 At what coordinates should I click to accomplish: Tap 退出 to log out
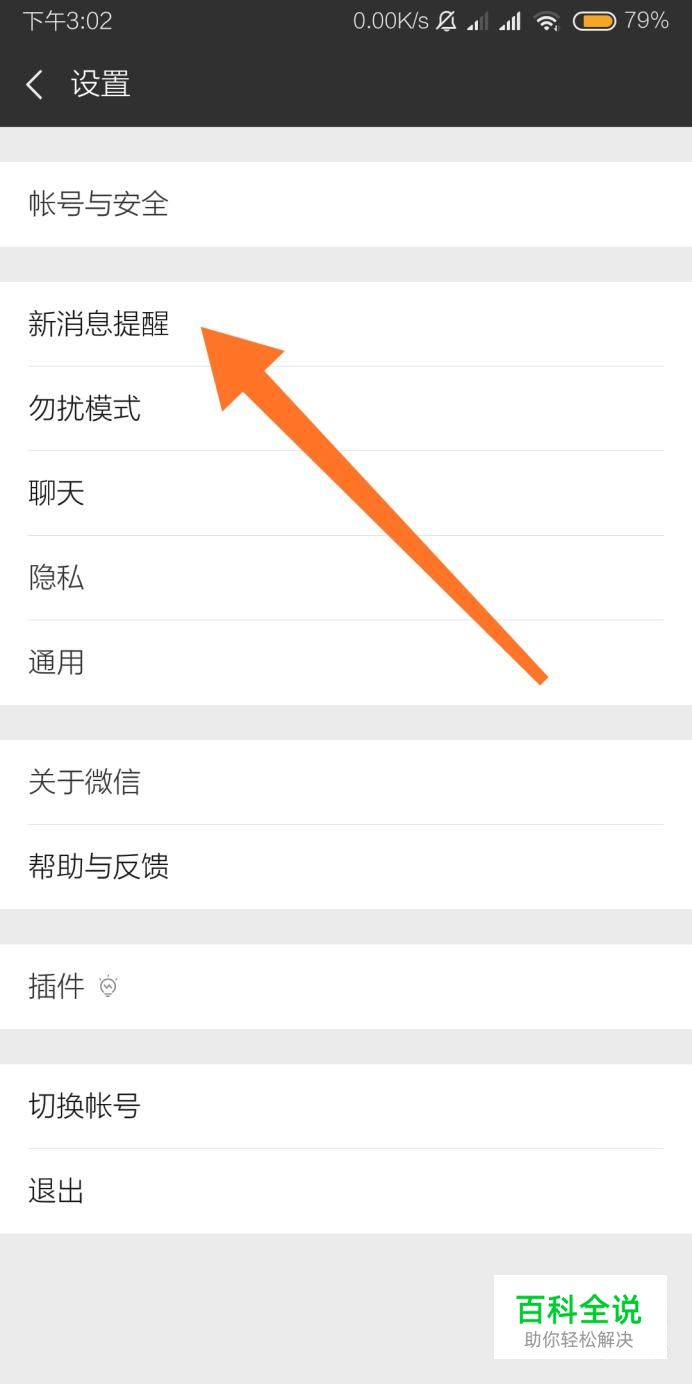point(346,1191)
